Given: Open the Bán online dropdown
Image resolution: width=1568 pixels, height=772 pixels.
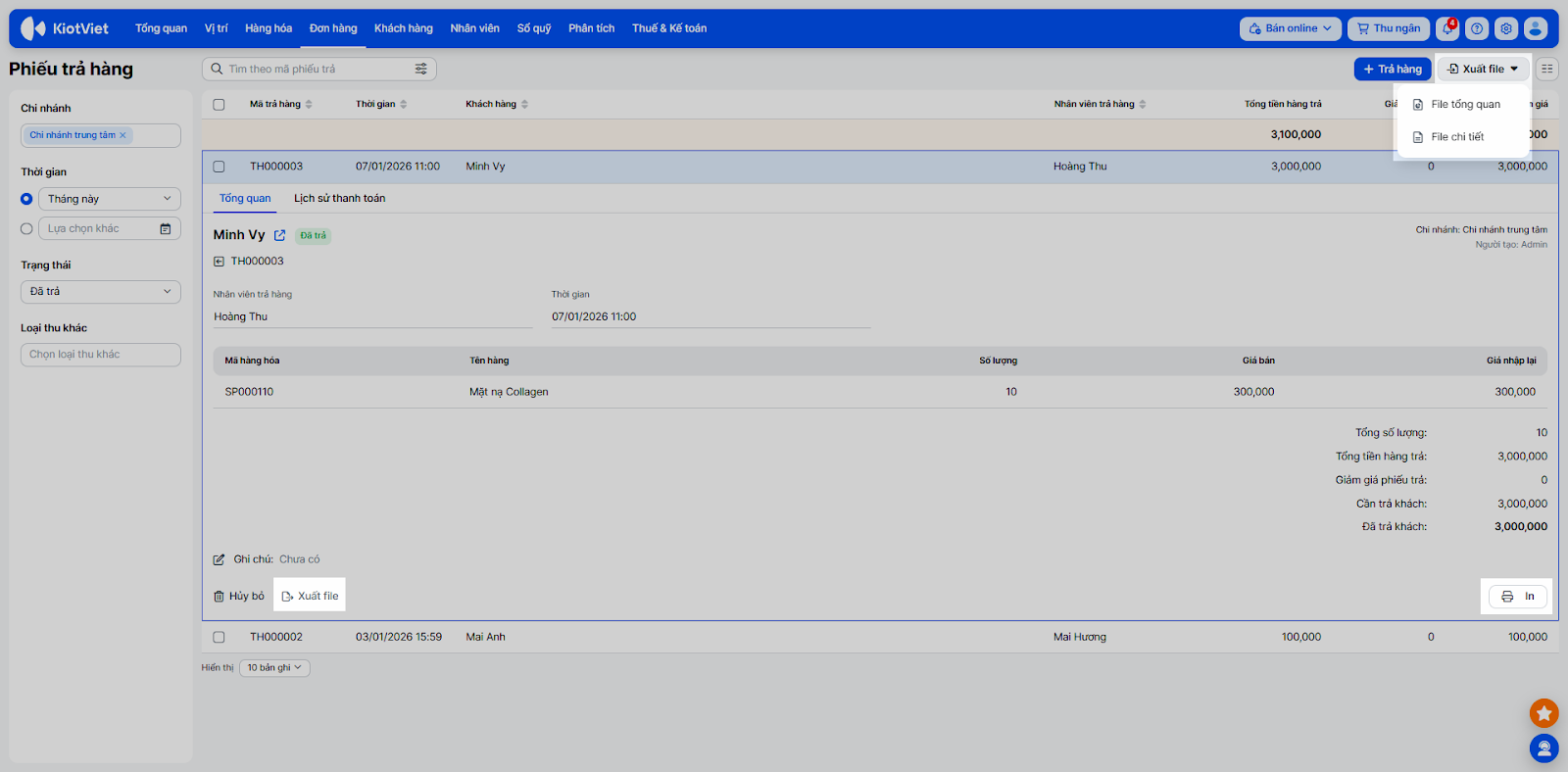Looking at the screenshot, I should (x=1291, y=28).
